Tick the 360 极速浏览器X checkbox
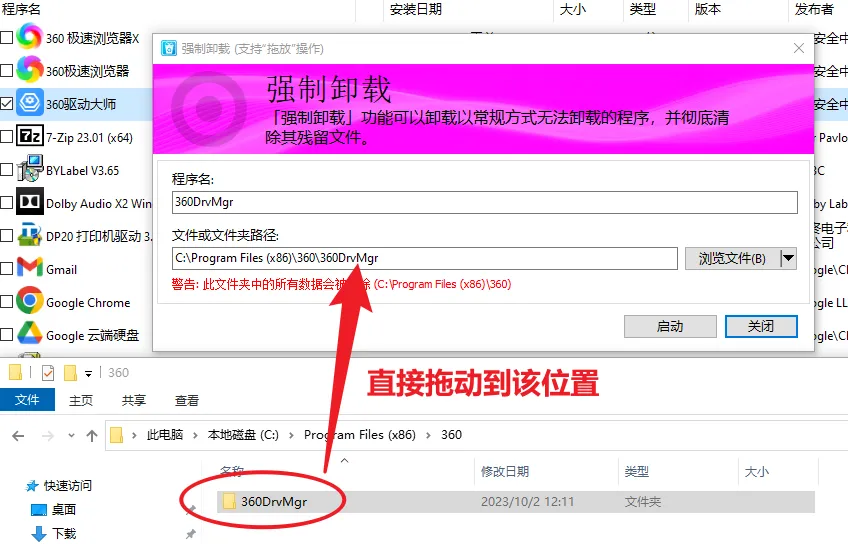The height and width of the screenshot is (544, 848). click(x=6, y=37)
